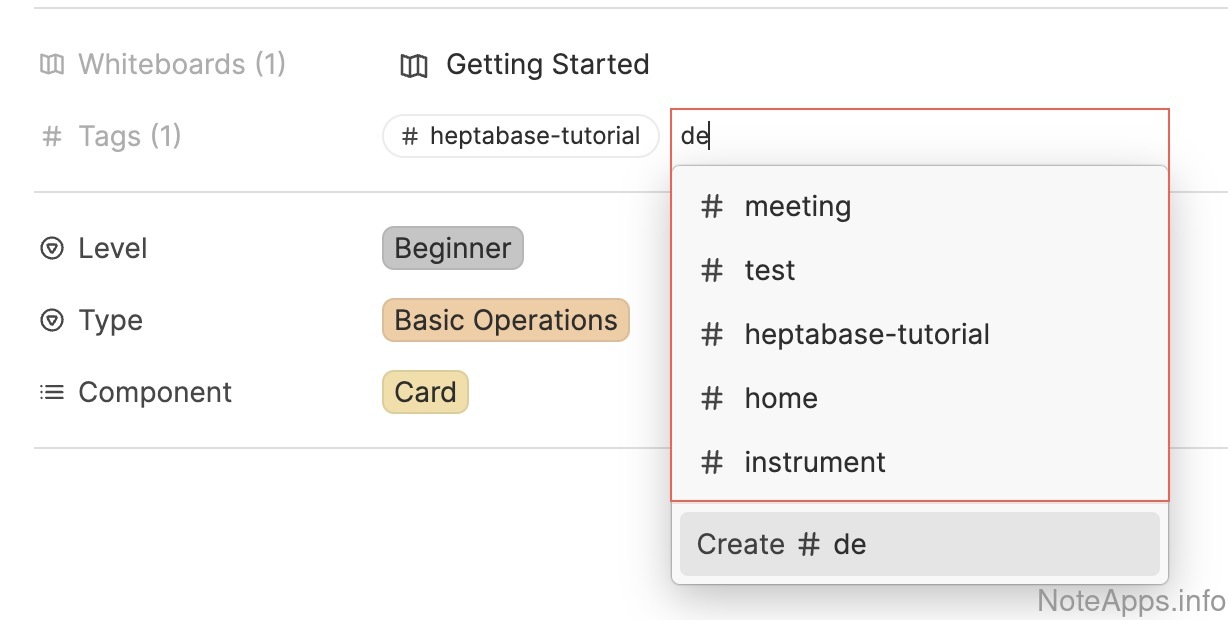The height and width of the screenshot is (620, 1228).
Task: Open the Beginner level dropdown value
Action: 453,249
